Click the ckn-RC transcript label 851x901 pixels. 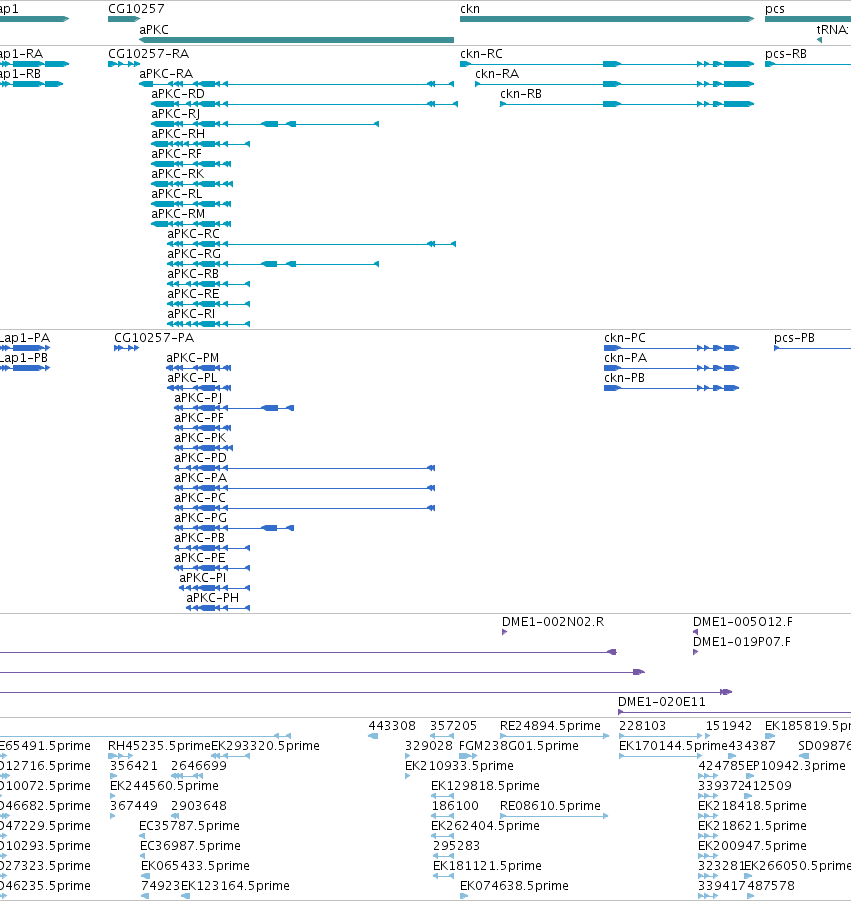pos(482,53)
